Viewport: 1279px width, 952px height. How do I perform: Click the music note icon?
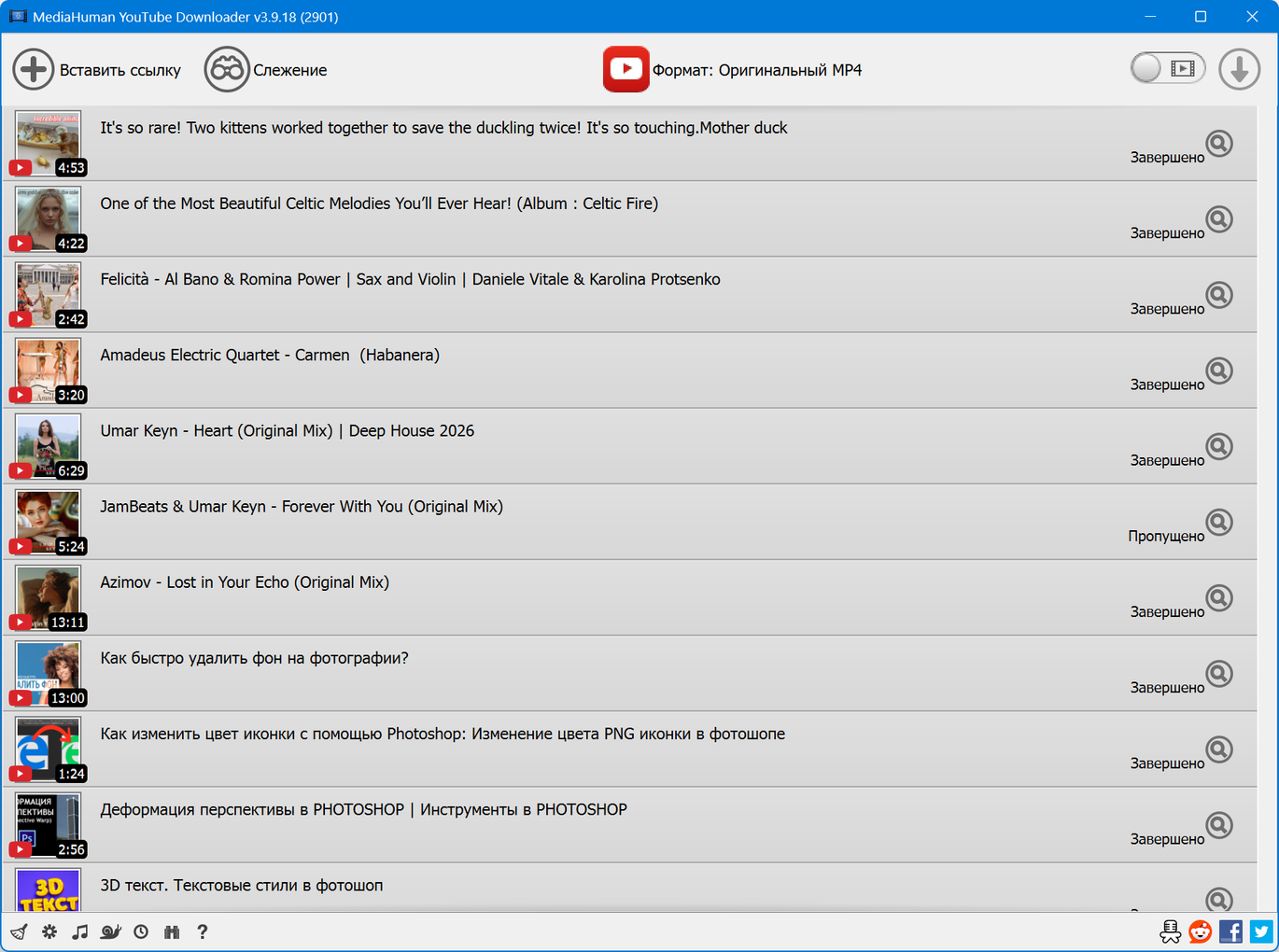80,931
